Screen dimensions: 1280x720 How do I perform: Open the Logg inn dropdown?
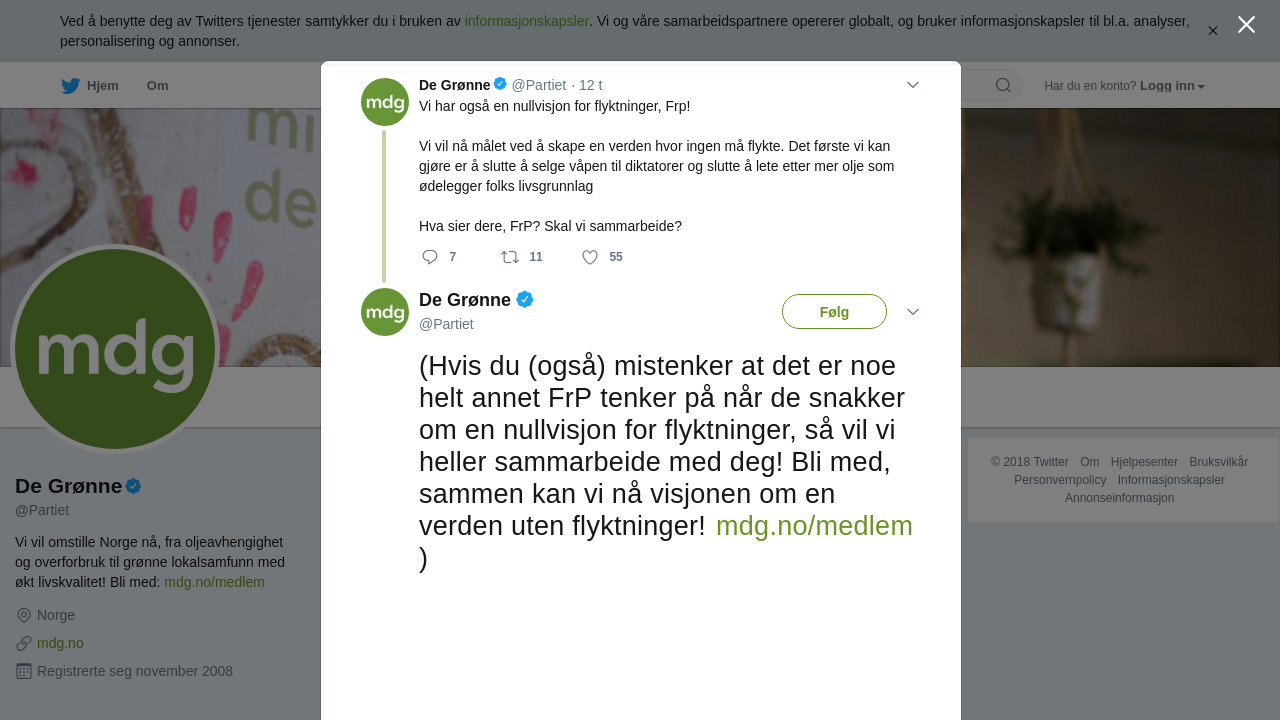pyautogui.click(x=1172, y=86)
